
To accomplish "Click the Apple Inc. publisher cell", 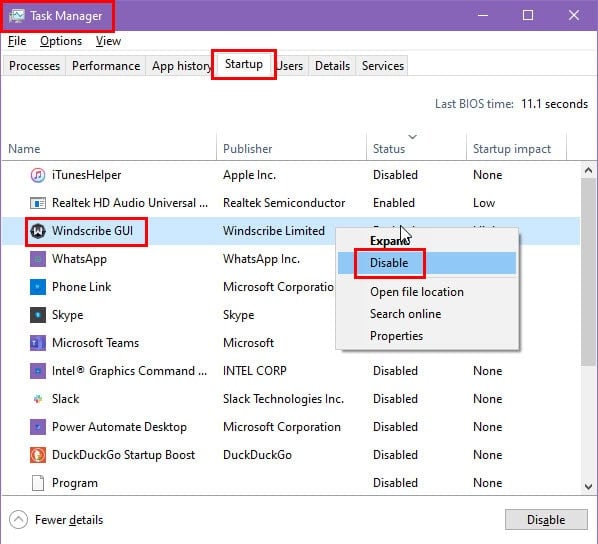I will 249,175.
